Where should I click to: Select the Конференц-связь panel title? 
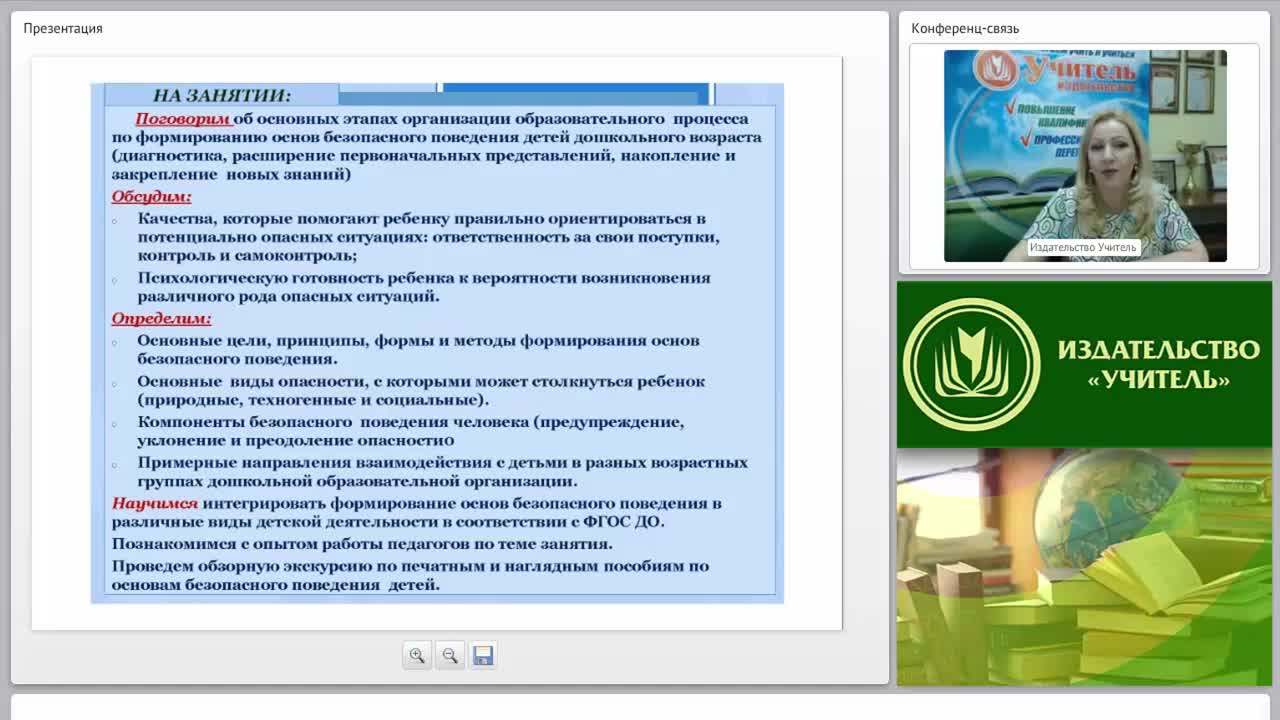tap(965, 28)
